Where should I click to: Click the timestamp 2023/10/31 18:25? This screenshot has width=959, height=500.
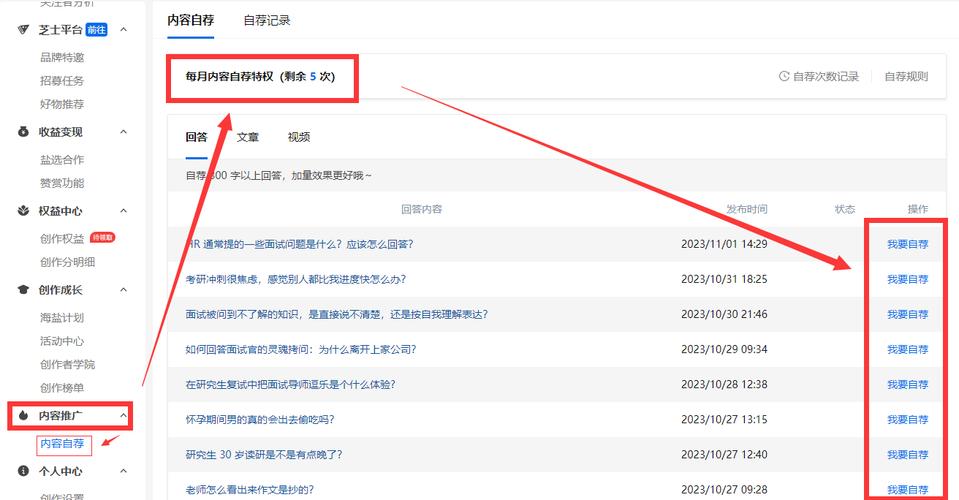pyautogui.click(x=724, y=279)
